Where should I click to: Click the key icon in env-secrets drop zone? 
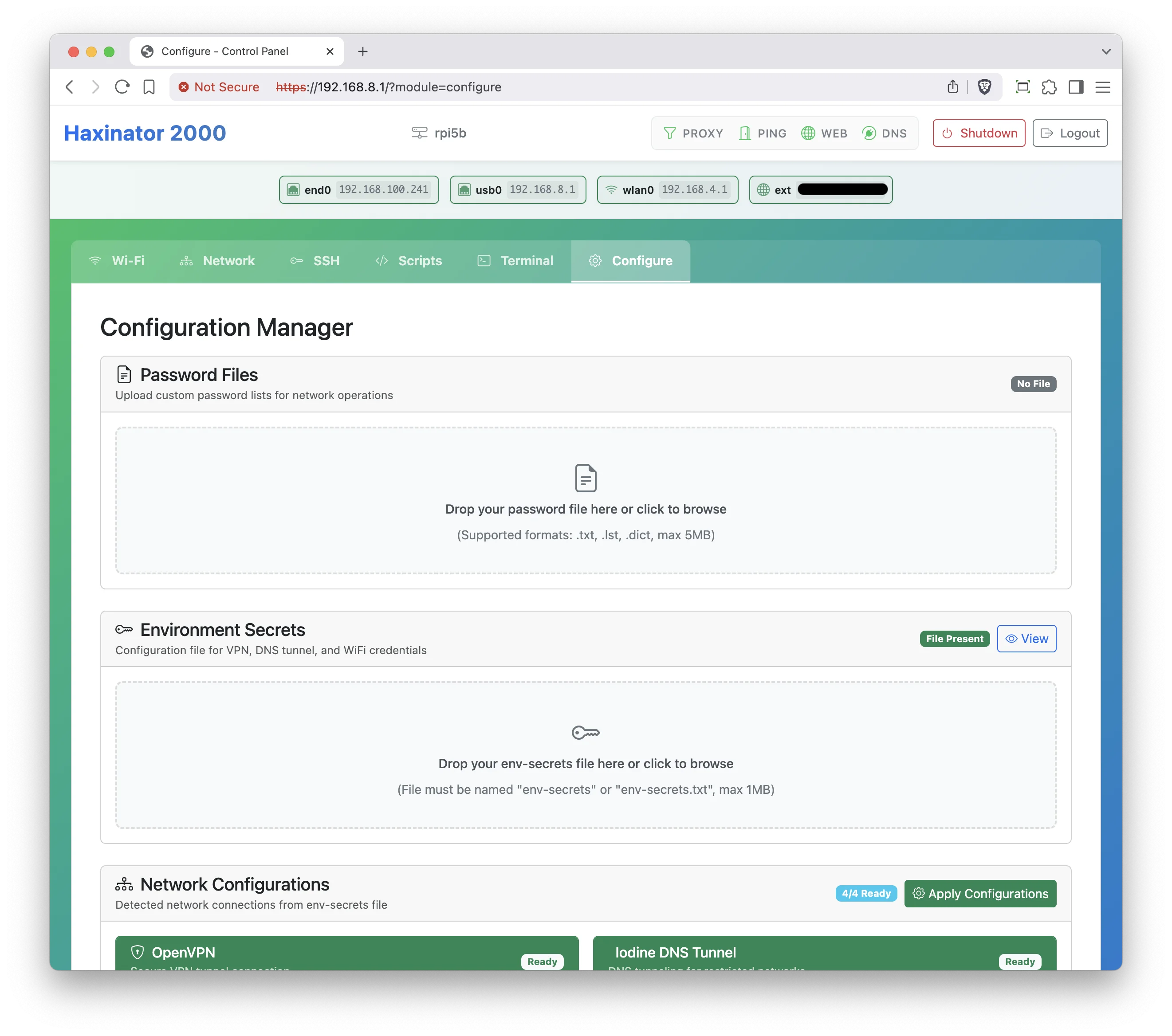tap(586, 733)
